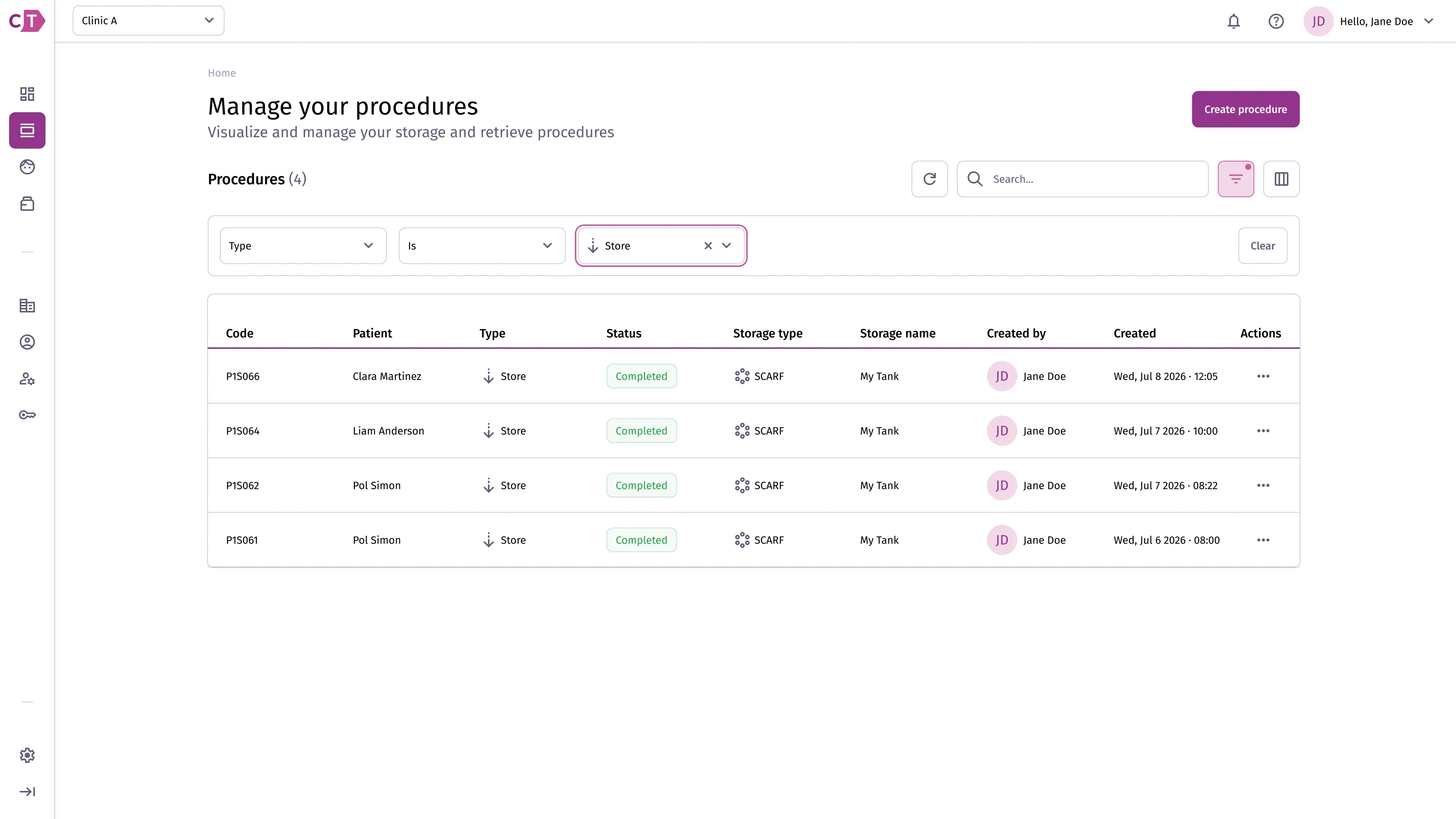Expand the sidebar with arrow icon

(x=27, y=791)
